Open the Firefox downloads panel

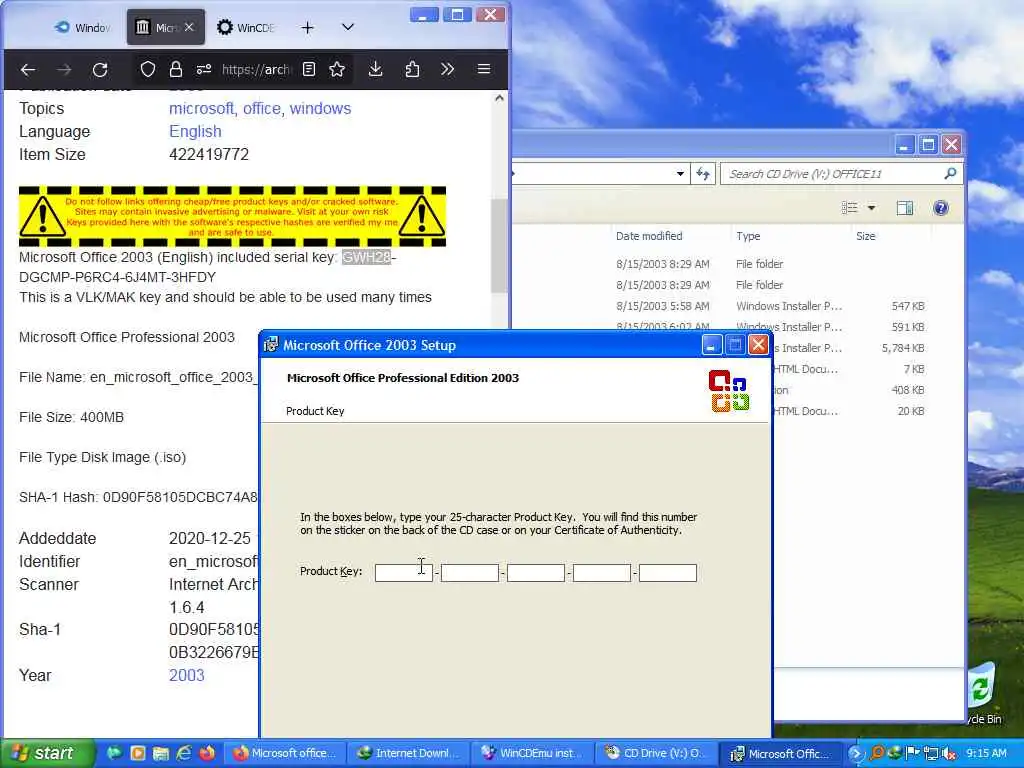point(376,69)
